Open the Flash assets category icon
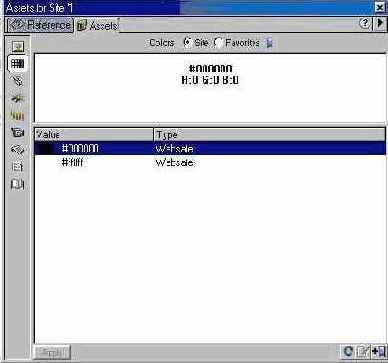This screenshot has width=388, height=363. (17, 98)
